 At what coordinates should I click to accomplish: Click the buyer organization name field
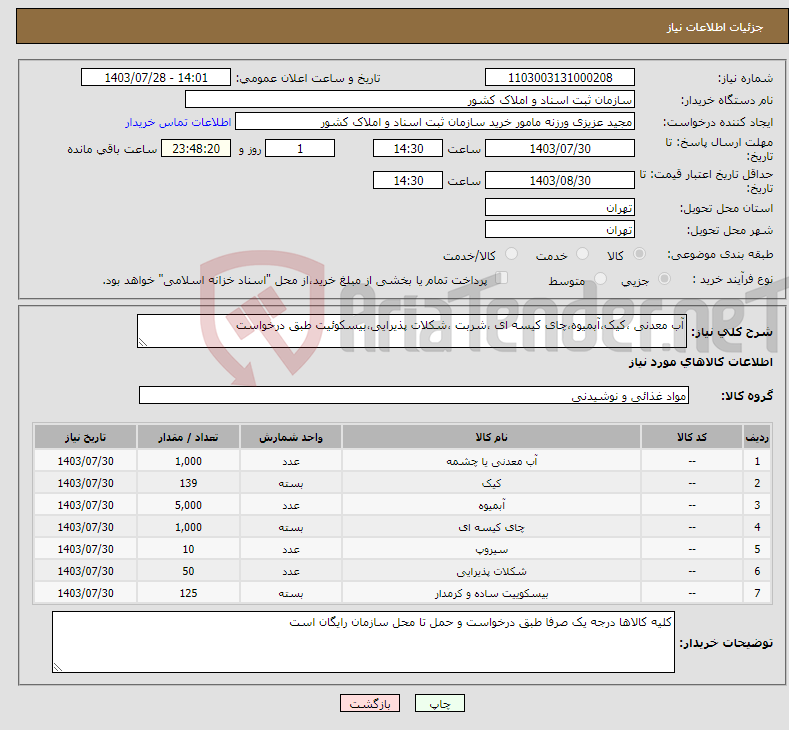pyautogui.click(x=410, y=100)
